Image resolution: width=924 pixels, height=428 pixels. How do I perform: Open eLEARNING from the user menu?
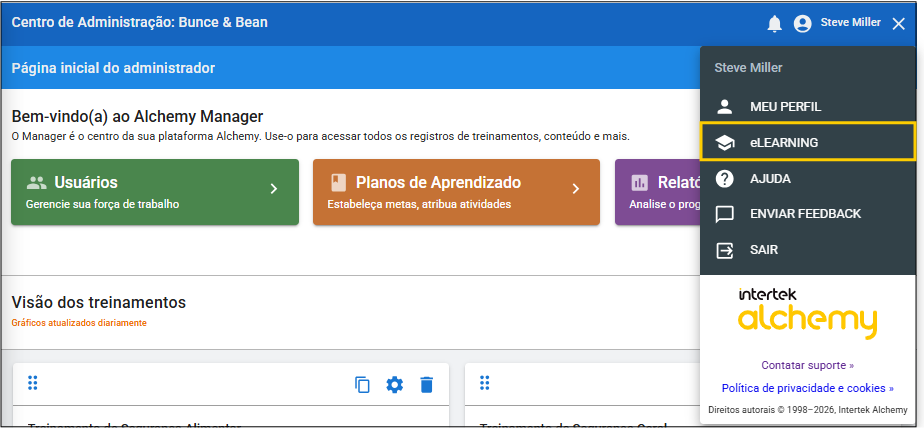[784, 142]
